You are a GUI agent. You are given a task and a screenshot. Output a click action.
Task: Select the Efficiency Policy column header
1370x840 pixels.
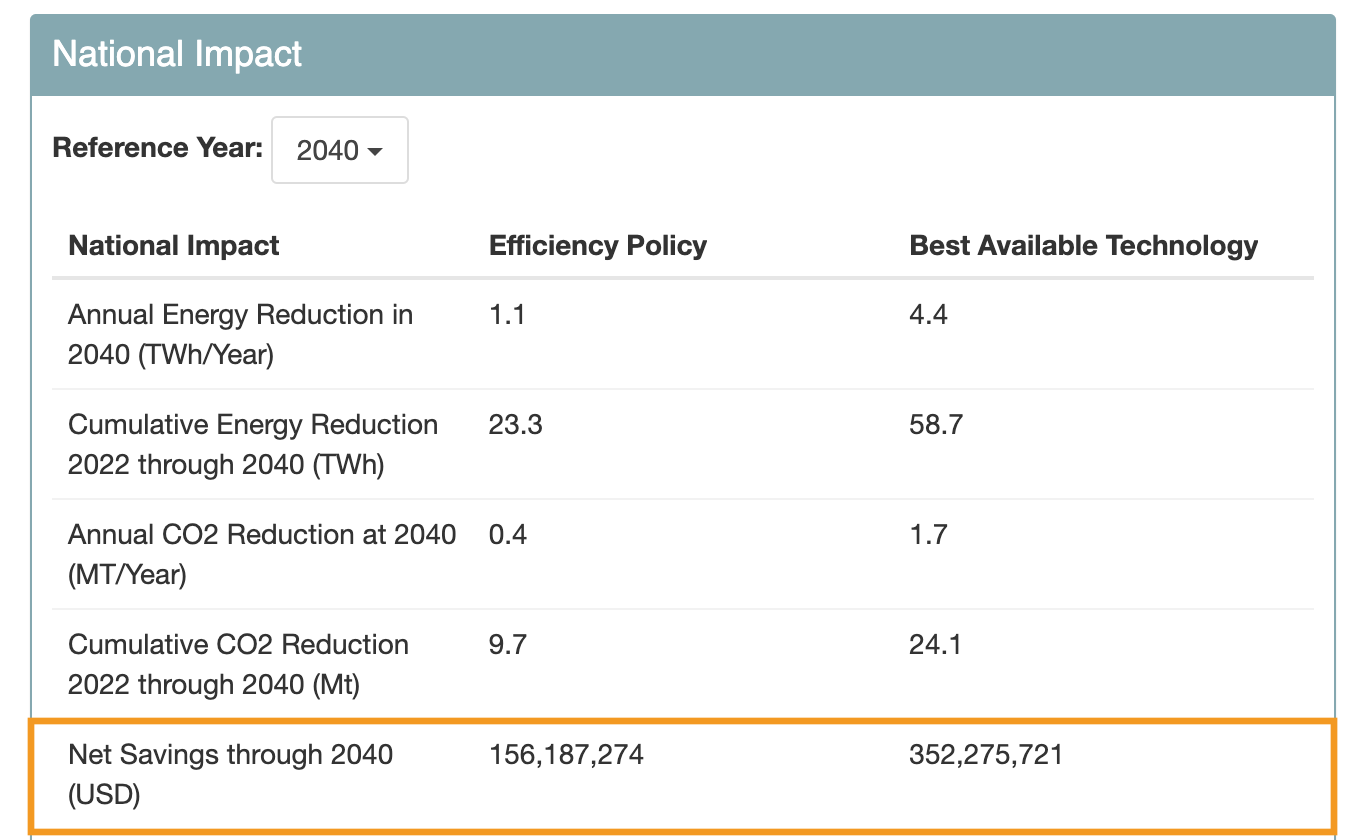[597, 246]
